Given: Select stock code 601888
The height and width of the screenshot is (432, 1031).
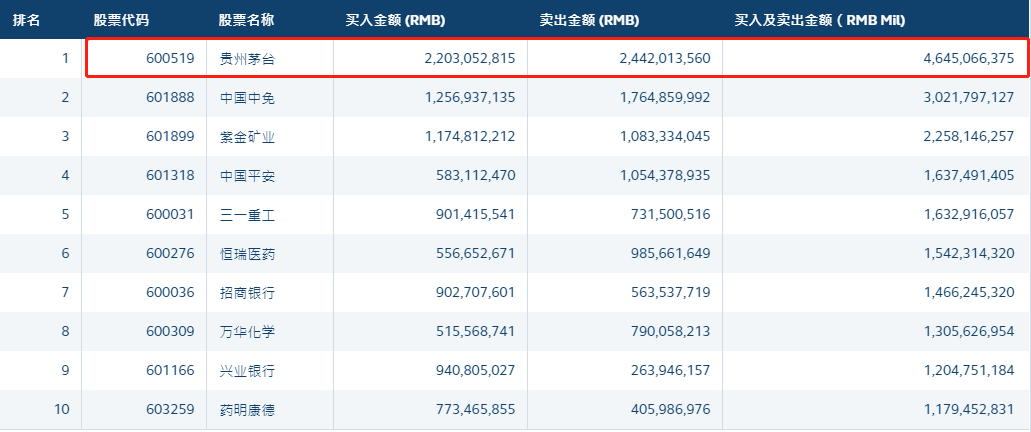Looking at the screenshot, I should [170, 97].
